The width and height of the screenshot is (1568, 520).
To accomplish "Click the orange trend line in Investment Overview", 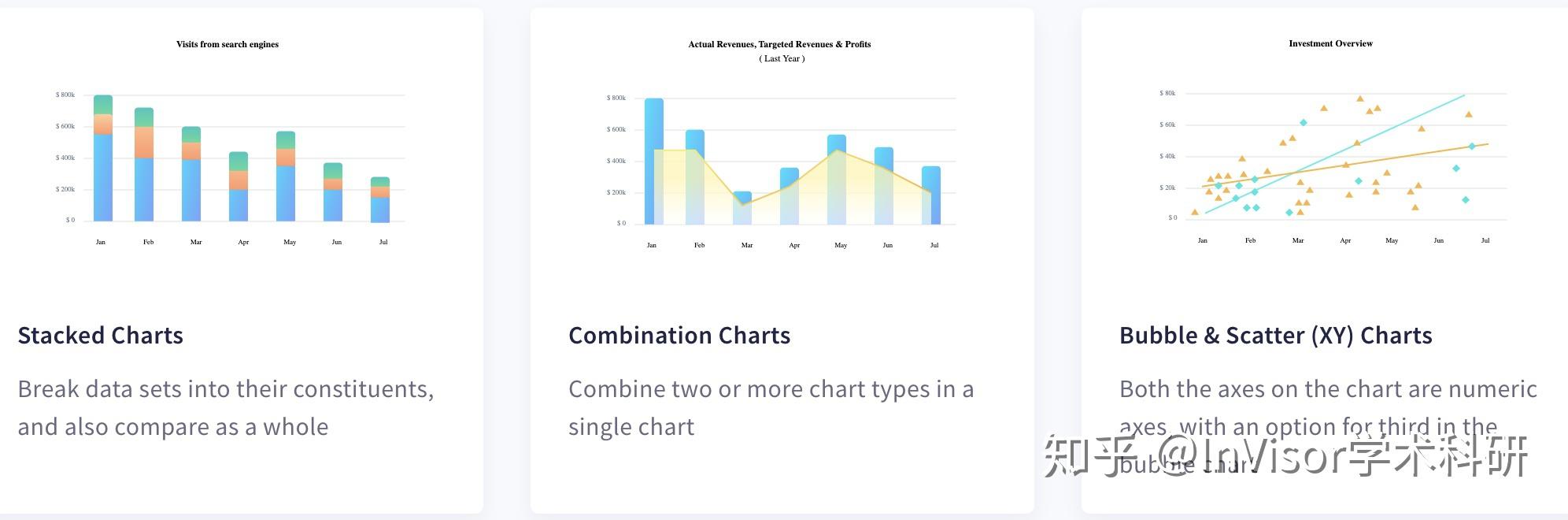I will tap(1345, 165).
